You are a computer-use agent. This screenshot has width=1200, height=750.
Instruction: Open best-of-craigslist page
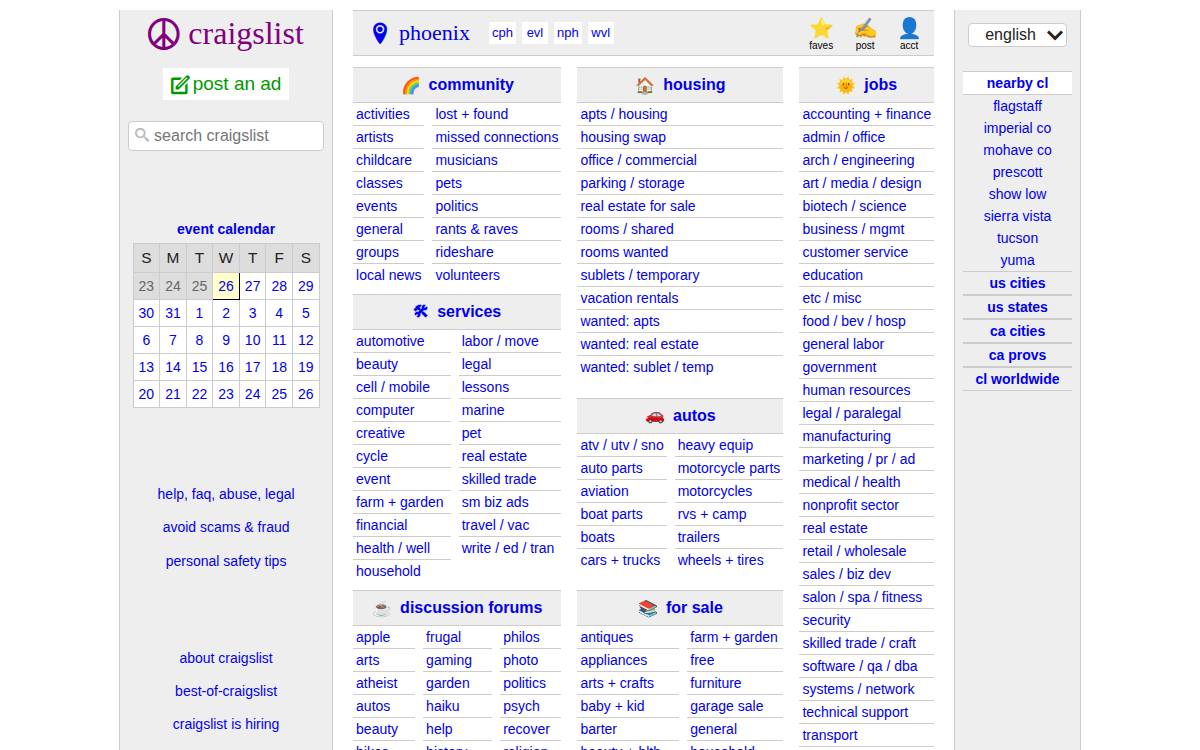tap(226, 691)
